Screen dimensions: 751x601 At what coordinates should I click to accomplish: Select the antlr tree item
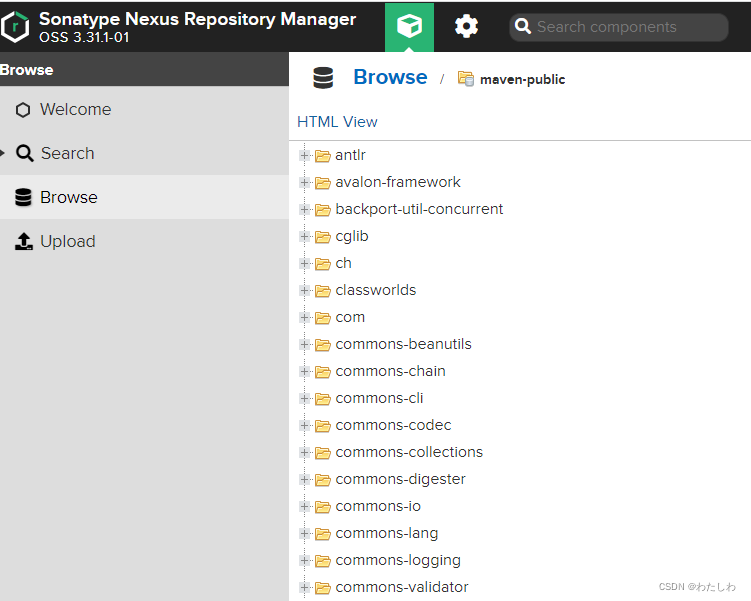click(350, 155)
